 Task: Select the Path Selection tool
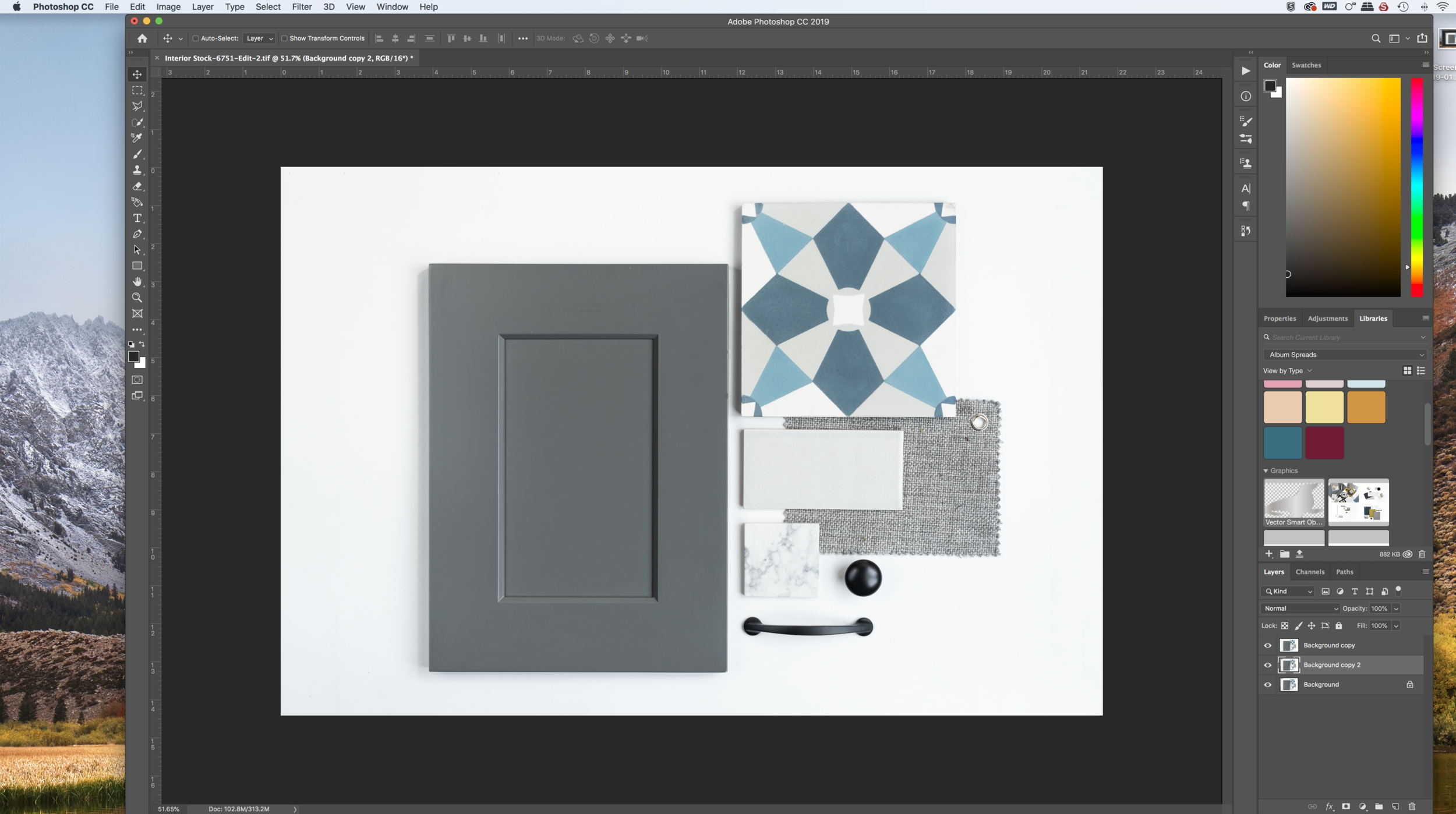[x=137, y=250]
